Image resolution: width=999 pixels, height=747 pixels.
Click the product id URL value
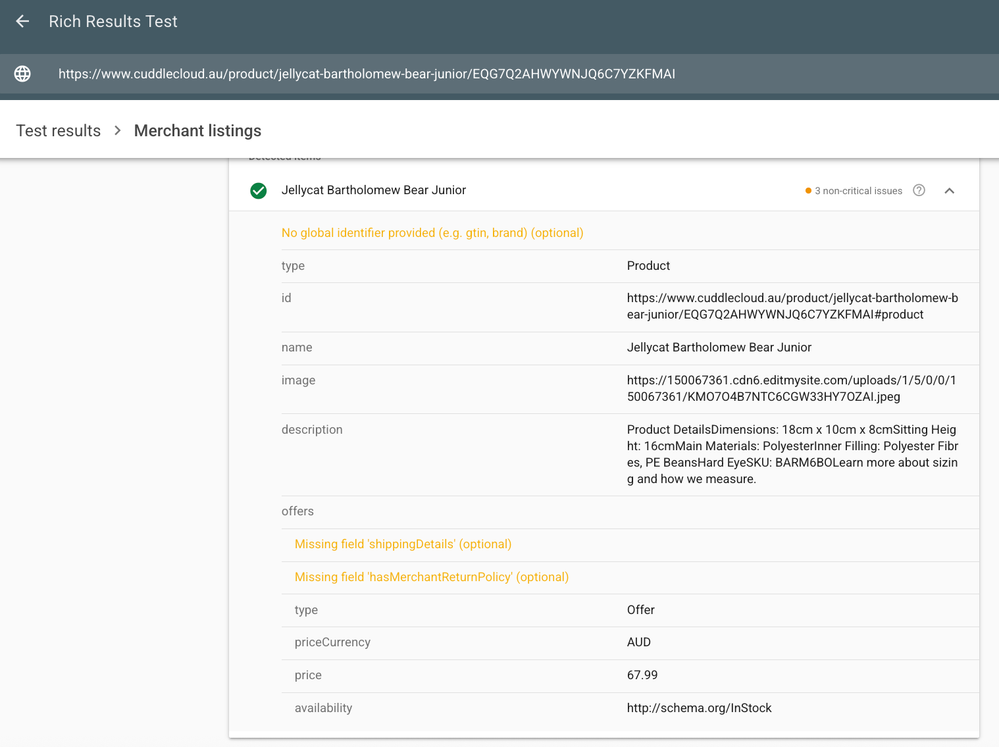(x=792, y=306)
